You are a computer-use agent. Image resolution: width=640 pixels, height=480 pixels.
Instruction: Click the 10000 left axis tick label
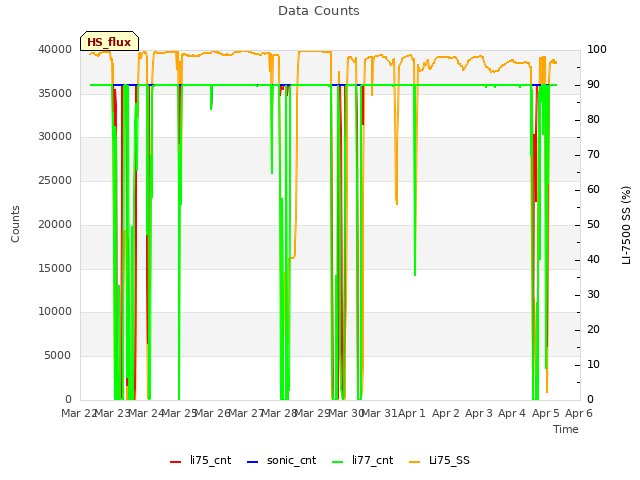pyautogui.click(x=55, y=312)
